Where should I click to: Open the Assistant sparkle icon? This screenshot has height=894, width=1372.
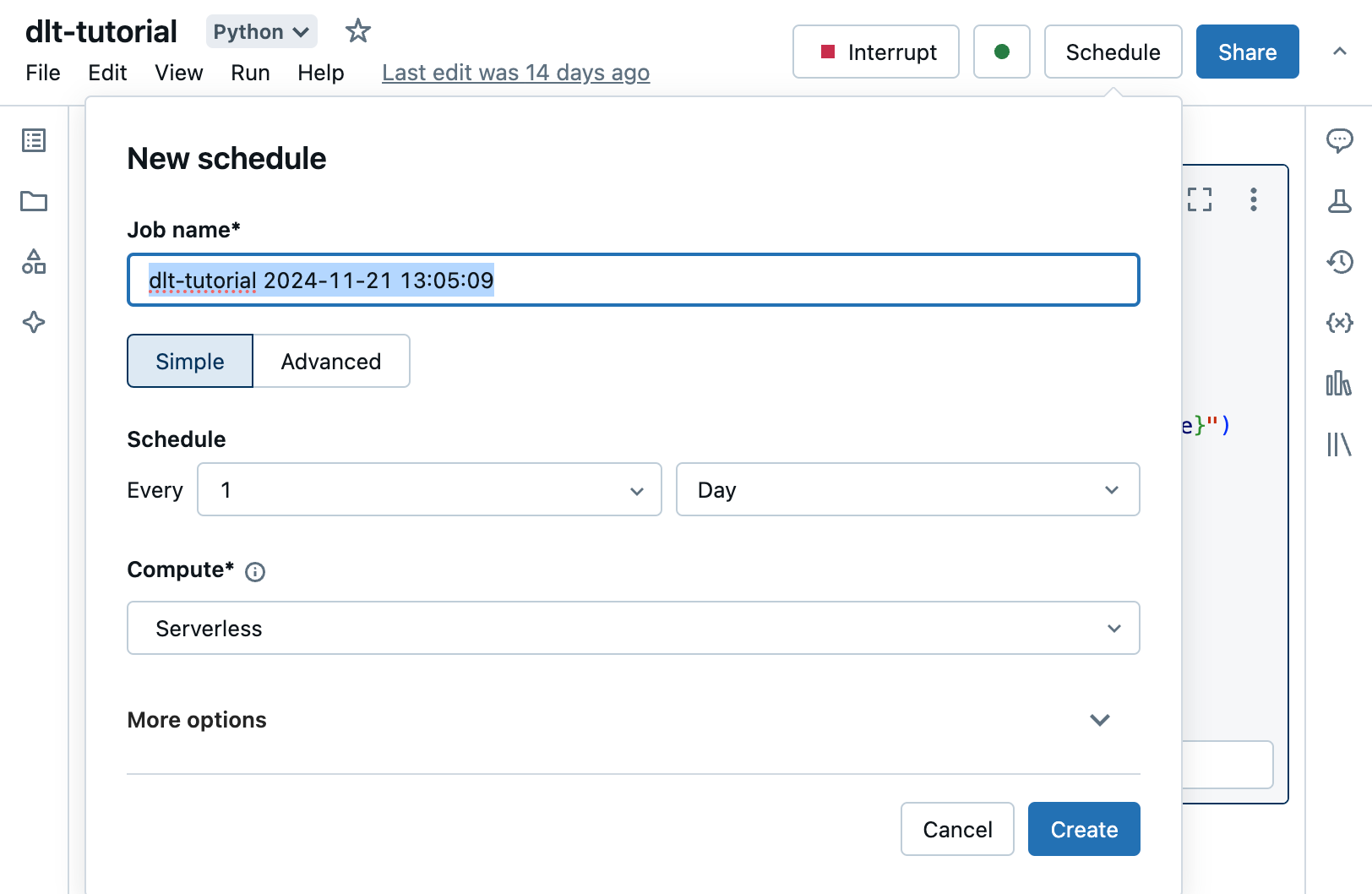pos(34,322)
